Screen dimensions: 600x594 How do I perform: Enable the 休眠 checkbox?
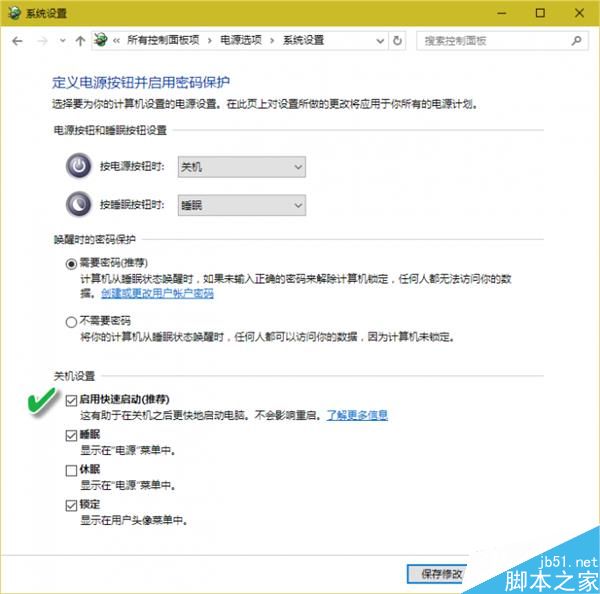click(x=71, y=470)
